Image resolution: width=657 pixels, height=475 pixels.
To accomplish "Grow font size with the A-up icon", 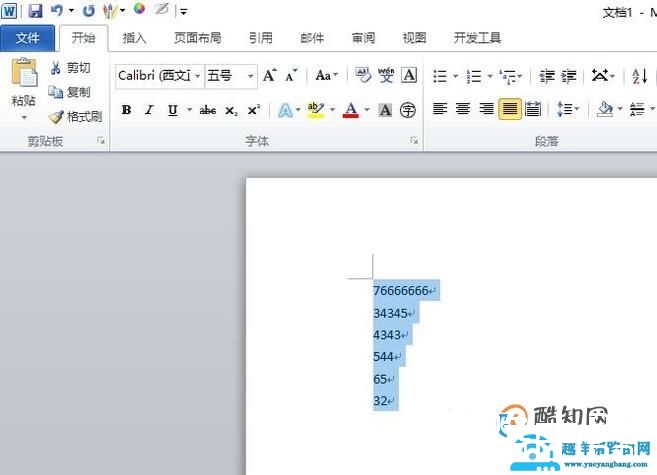I will (270, 75).
